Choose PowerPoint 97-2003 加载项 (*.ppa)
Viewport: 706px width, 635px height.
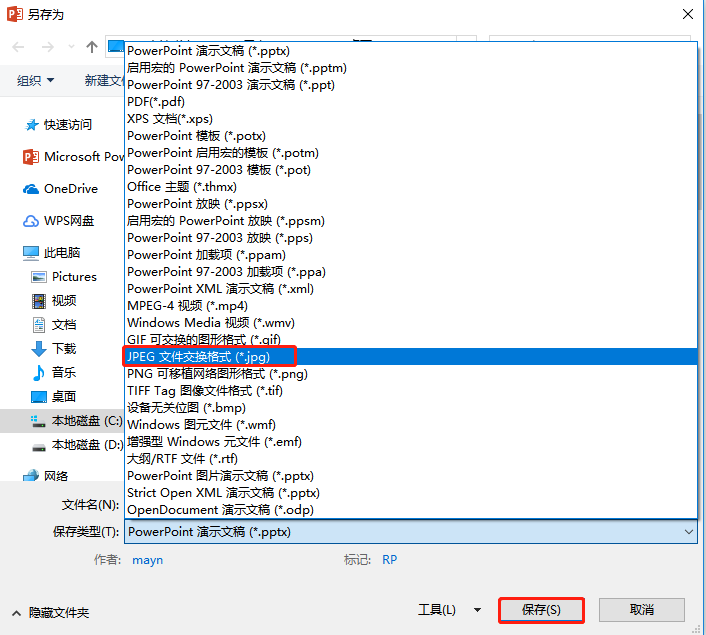(411, 272)
